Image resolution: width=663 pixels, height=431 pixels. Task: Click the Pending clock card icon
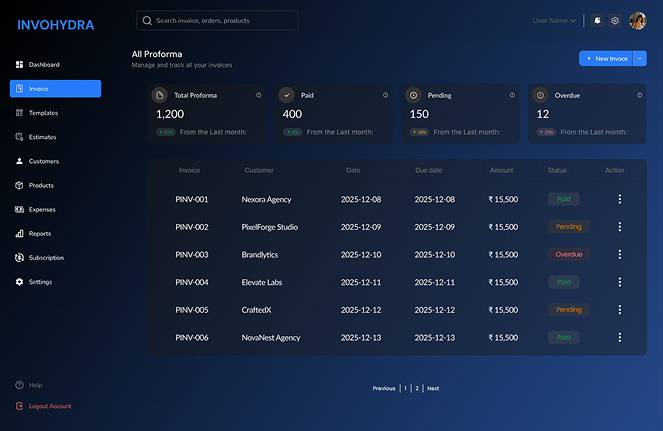(414, 95)
